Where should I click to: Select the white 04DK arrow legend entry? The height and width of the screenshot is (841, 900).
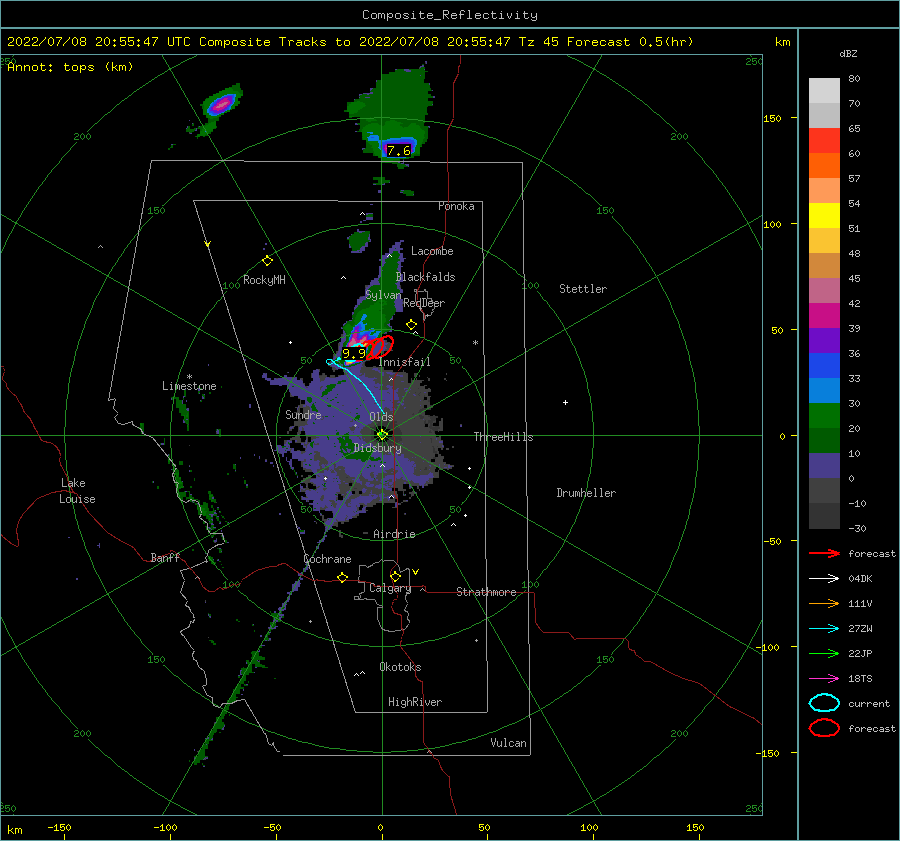(824, 579)
